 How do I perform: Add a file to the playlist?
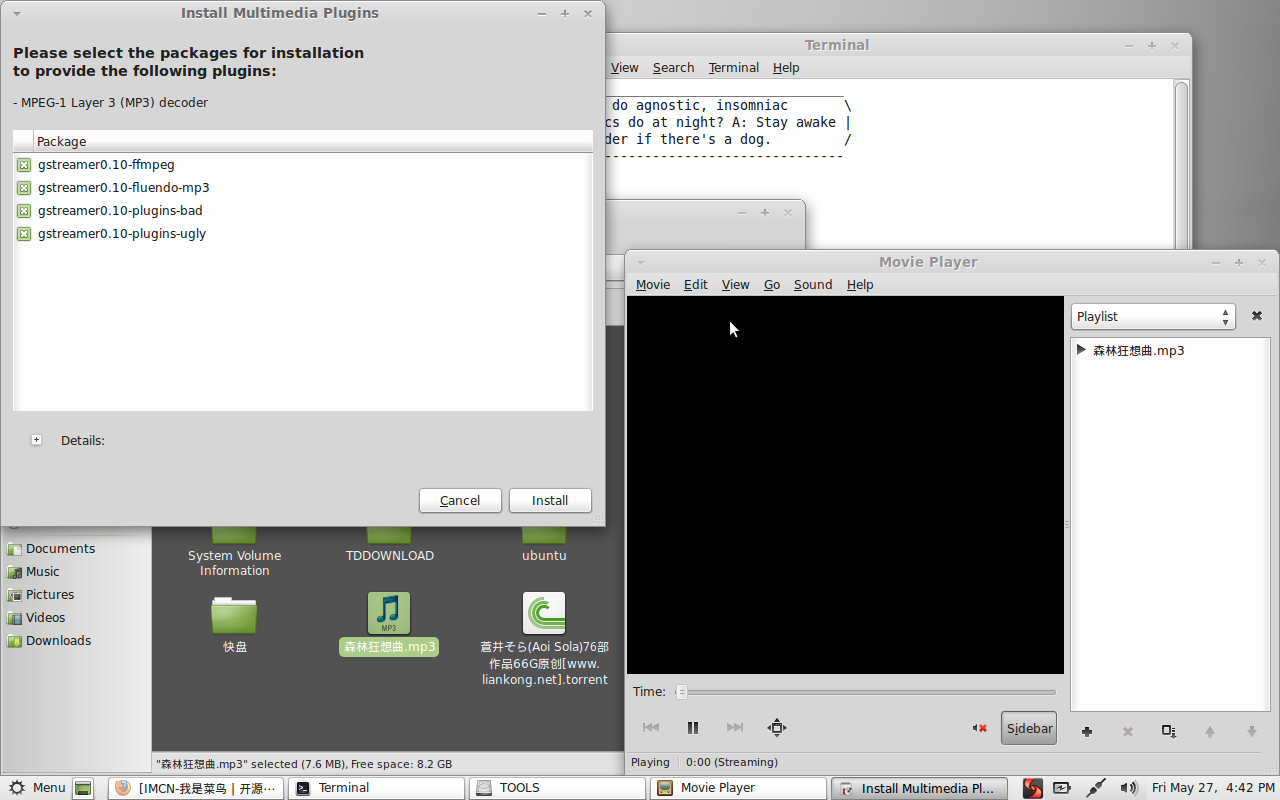pyautogui.click(x=1086, y=732)
